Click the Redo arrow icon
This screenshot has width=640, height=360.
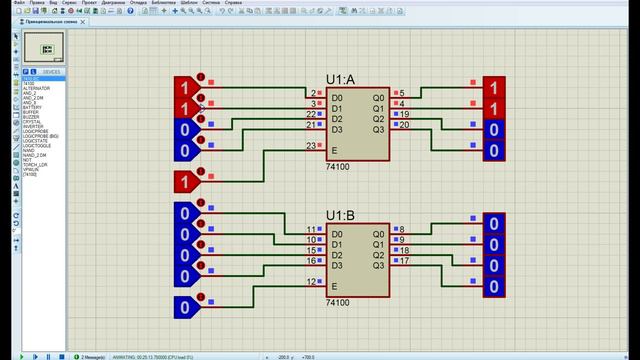231,11
